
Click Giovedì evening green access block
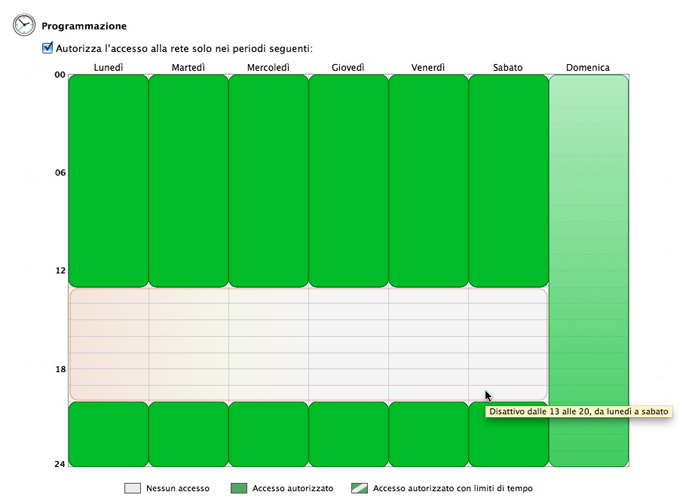(x=348, y=434)
